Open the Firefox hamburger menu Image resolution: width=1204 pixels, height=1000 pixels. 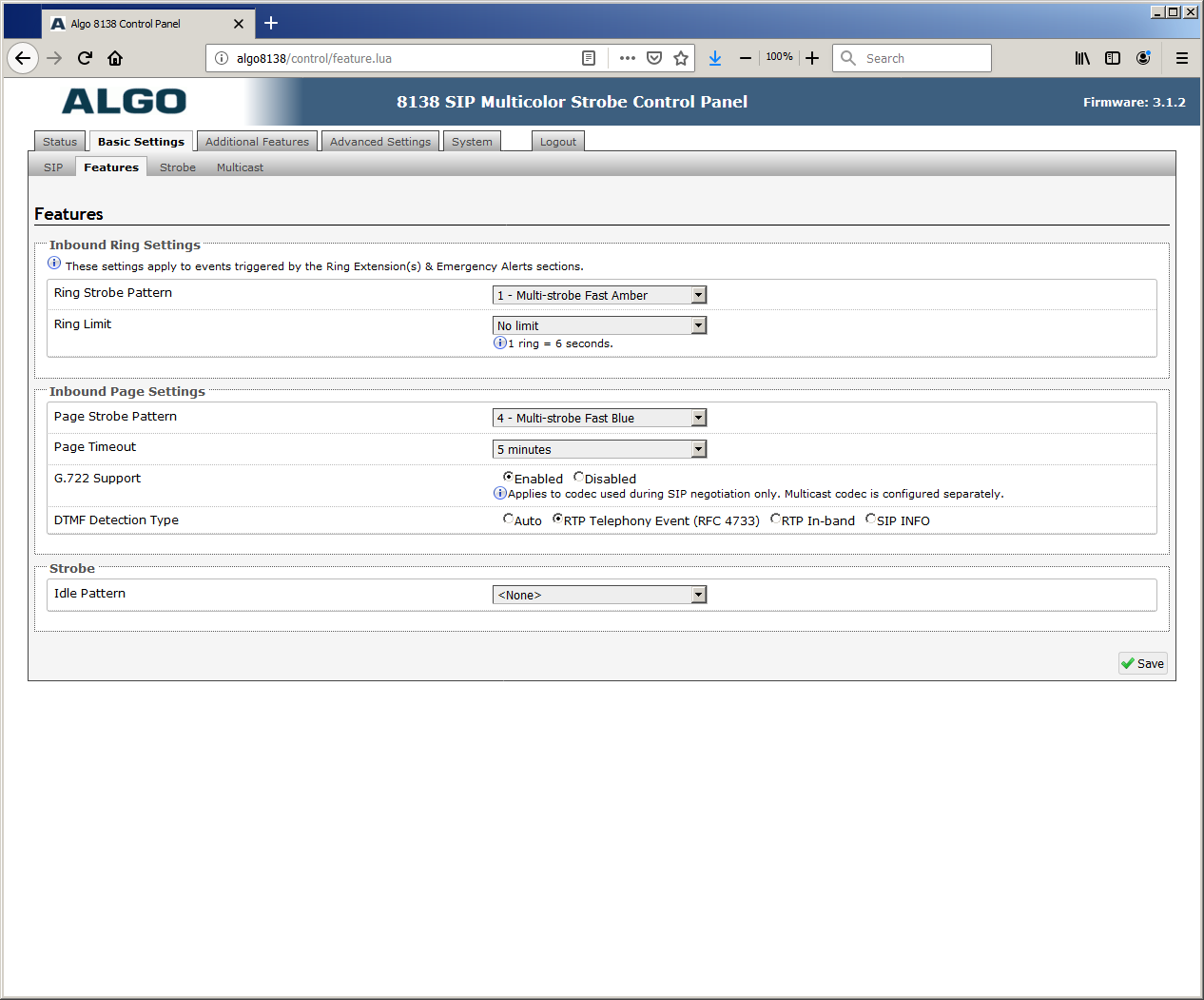[1182, 58]
